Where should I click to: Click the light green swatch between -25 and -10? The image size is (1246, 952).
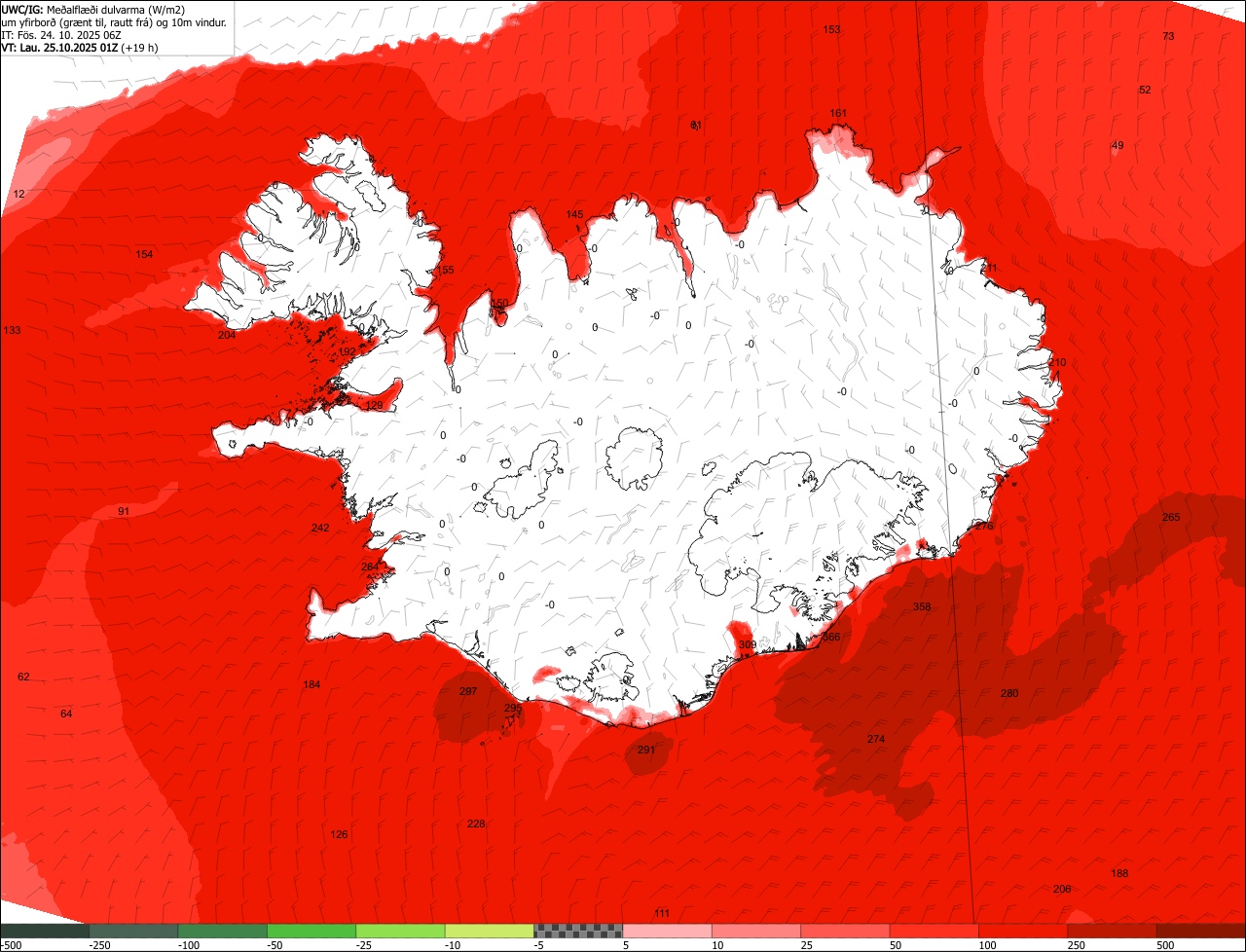(x=400, y=931)
